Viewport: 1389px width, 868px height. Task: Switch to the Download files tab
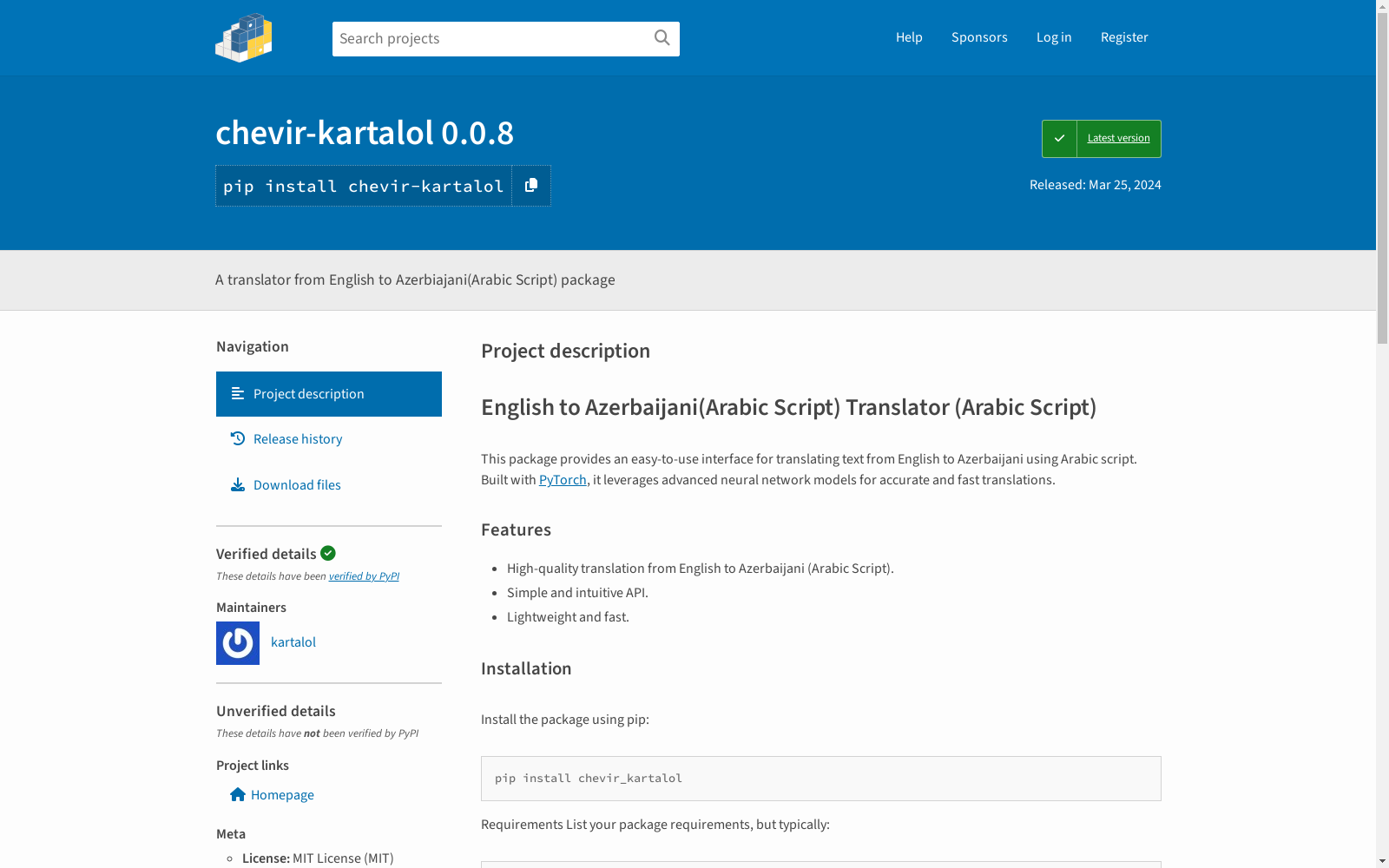pos(329,485)
